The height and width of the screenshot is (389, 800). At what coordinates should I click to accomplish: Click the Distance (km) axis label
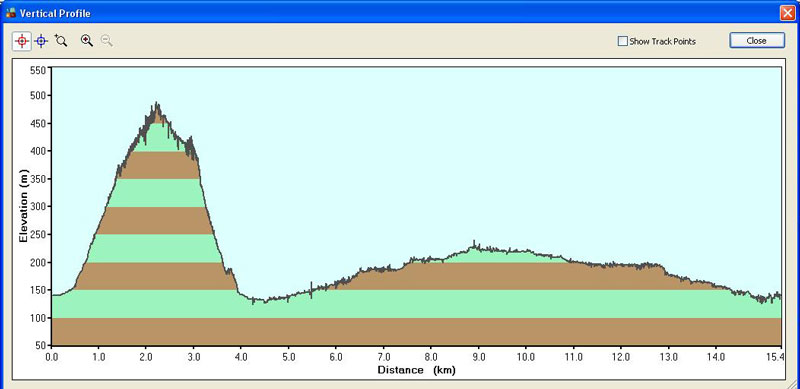click(416, 370)
